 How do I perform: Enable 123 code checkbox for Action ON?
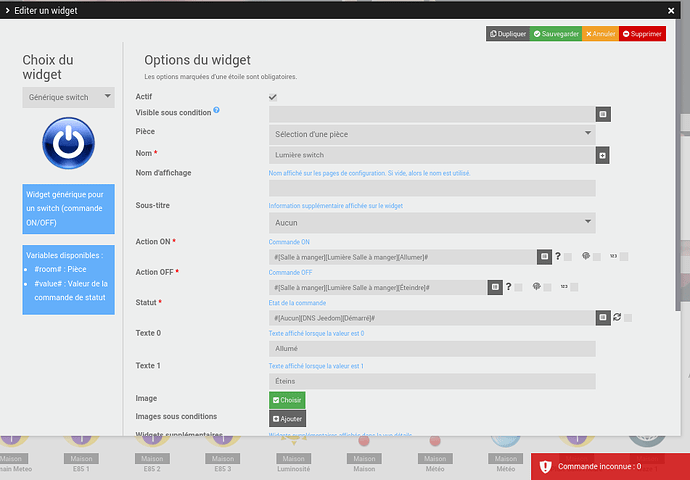(x=624, y=257)
